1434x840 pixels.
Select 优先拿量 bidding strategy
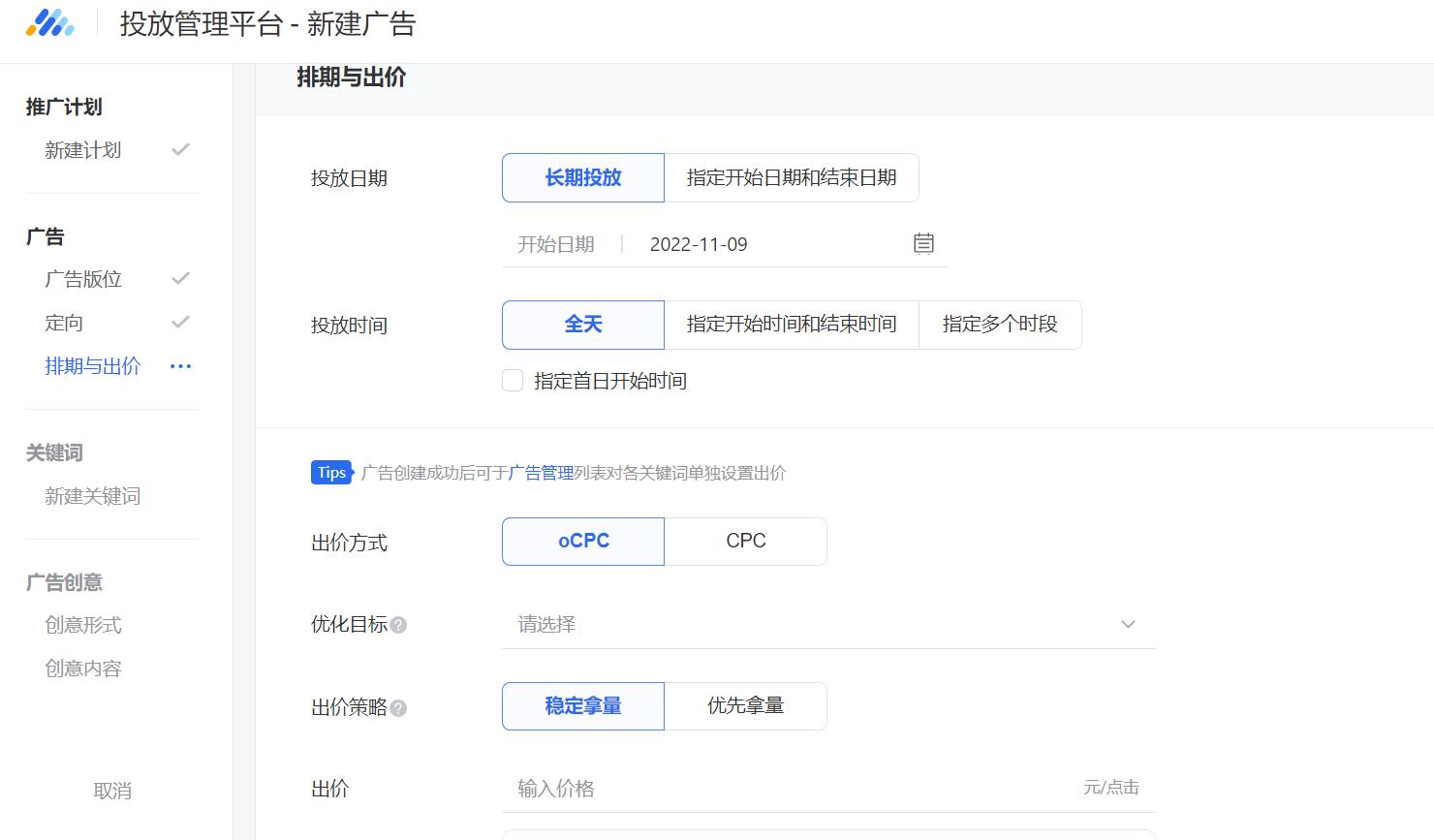coord(745,706)
